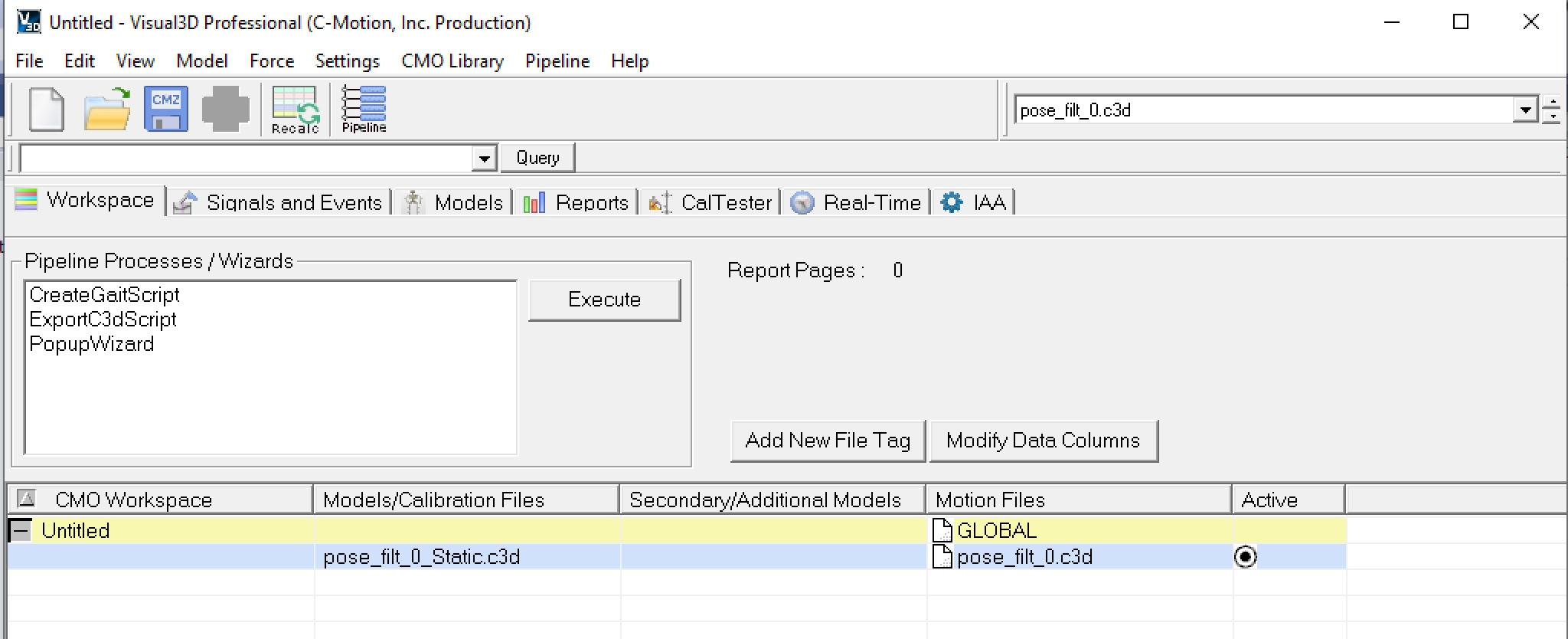Recalculate with the Recalc toolbar icon
The height and width of the screenshot is (639, 1568).
tap(295, 110)
